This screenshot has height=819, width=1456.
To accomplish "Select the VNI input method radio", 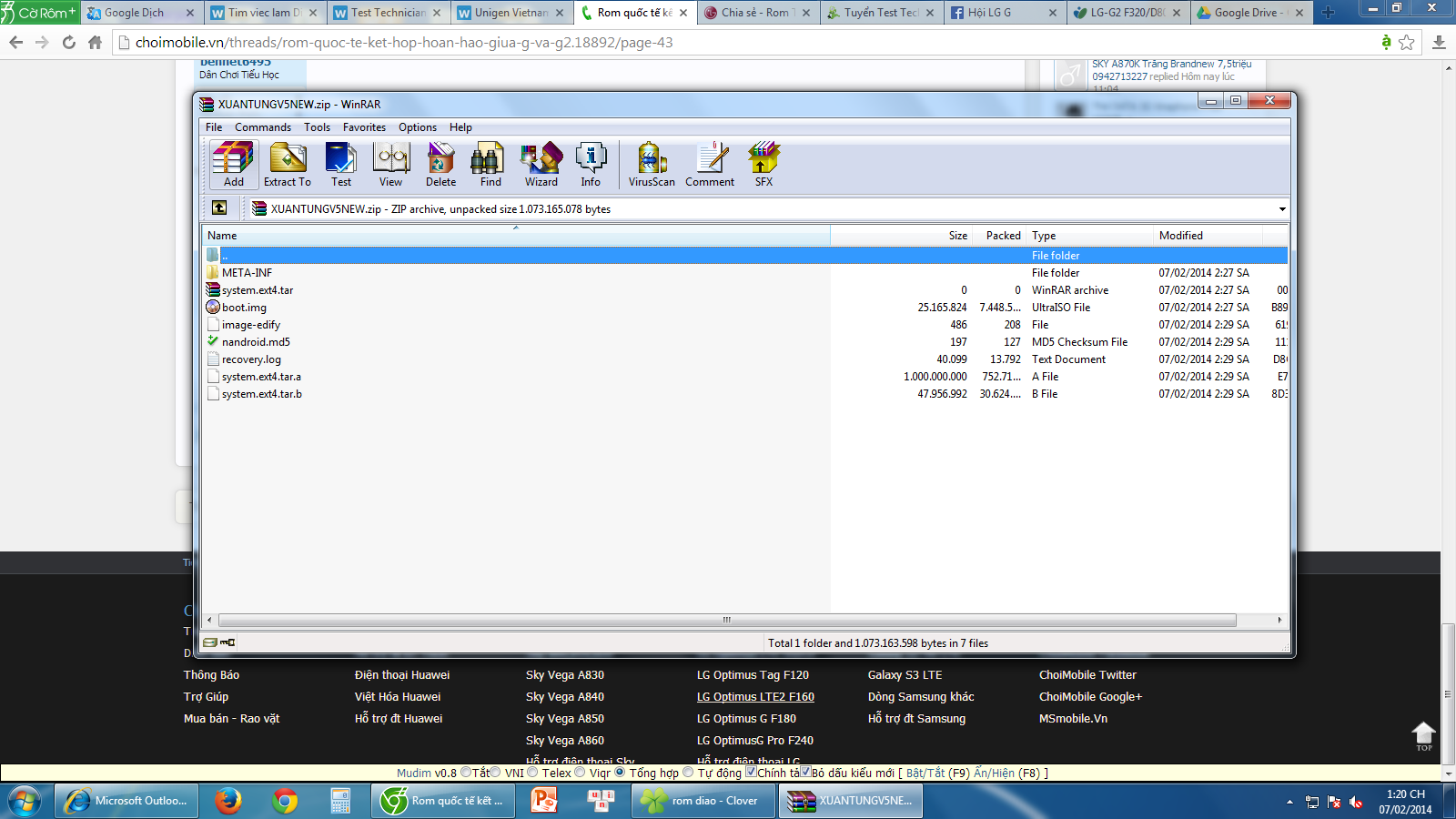I will pos(495,773).
